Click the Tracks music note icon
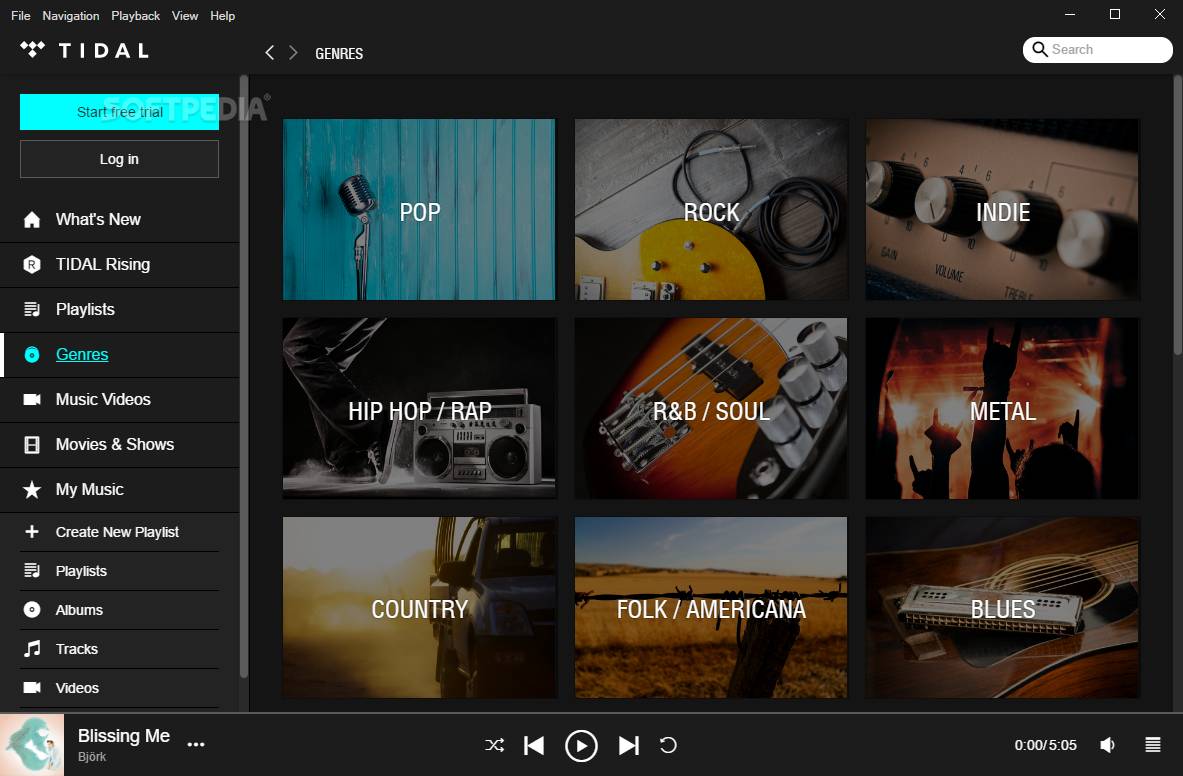 32,649
